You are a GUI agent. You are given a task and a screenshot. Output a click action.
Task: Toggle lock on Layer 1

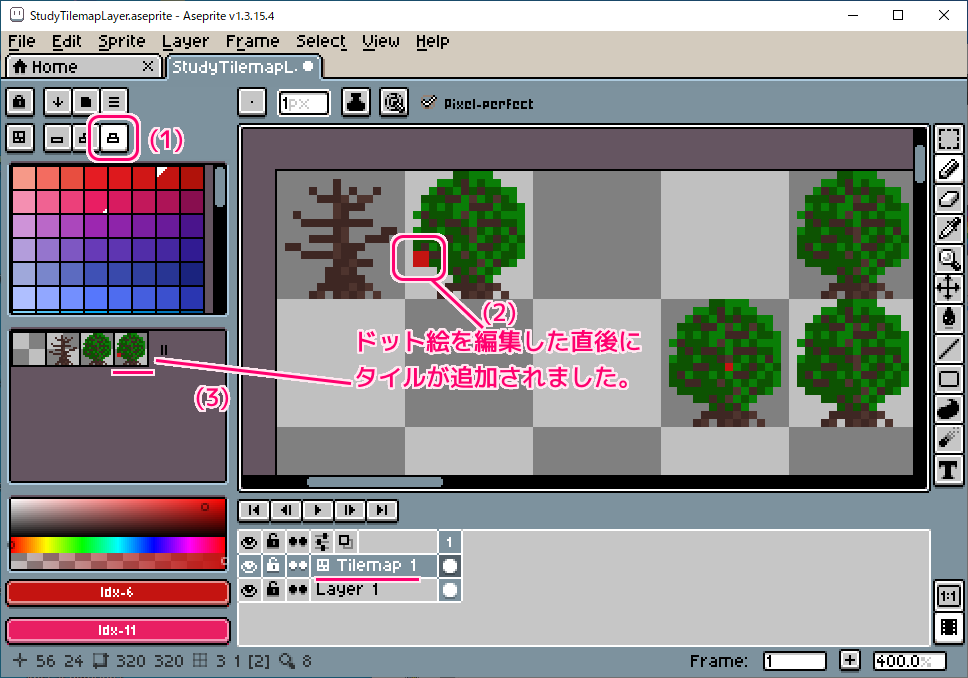click(x=273, y=590)
